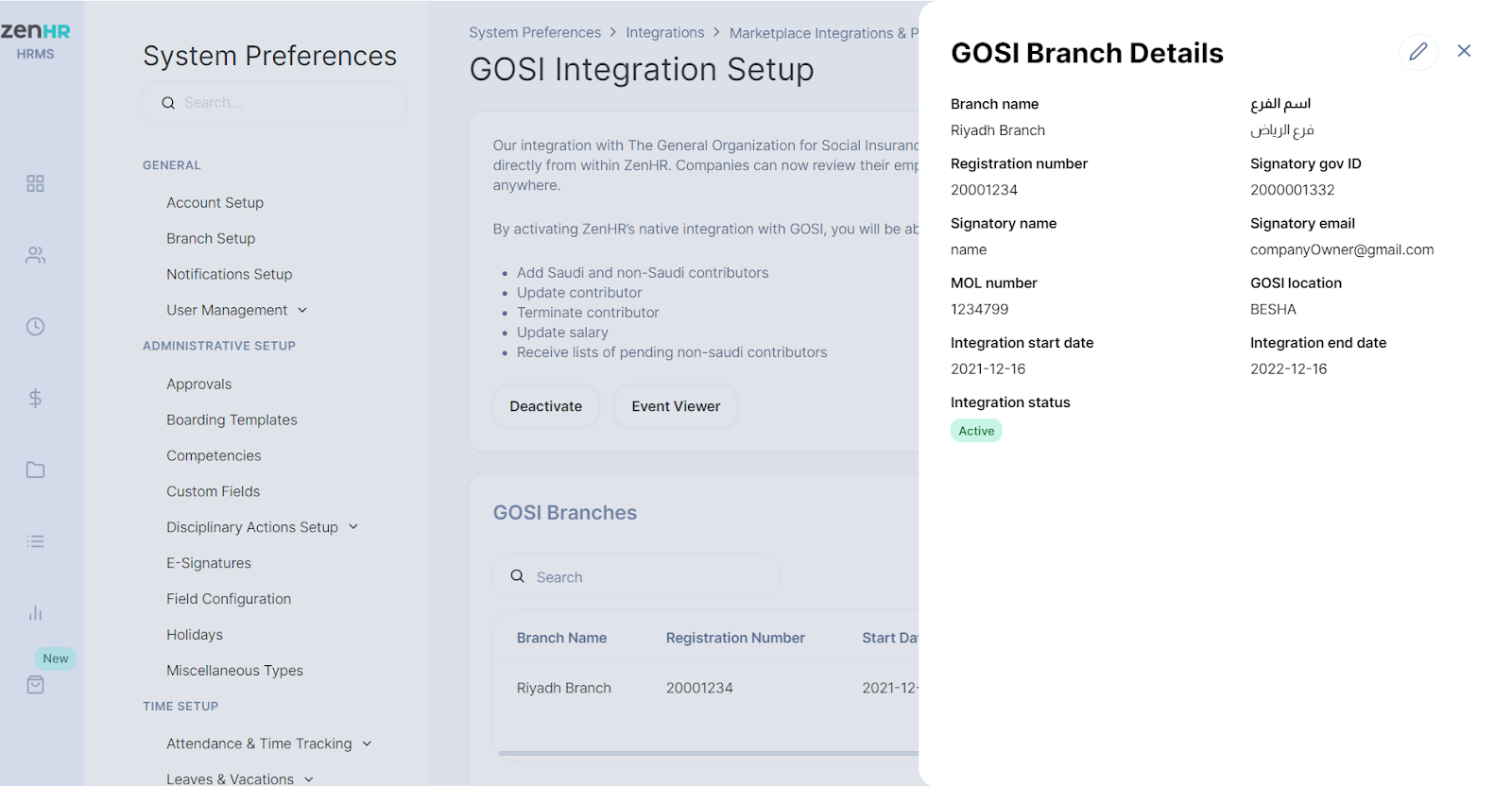Click Marketplace Integrations breadcrumb
Image resolution: width=1512 pixels, height=786 pixels.
tap(823, 33)
